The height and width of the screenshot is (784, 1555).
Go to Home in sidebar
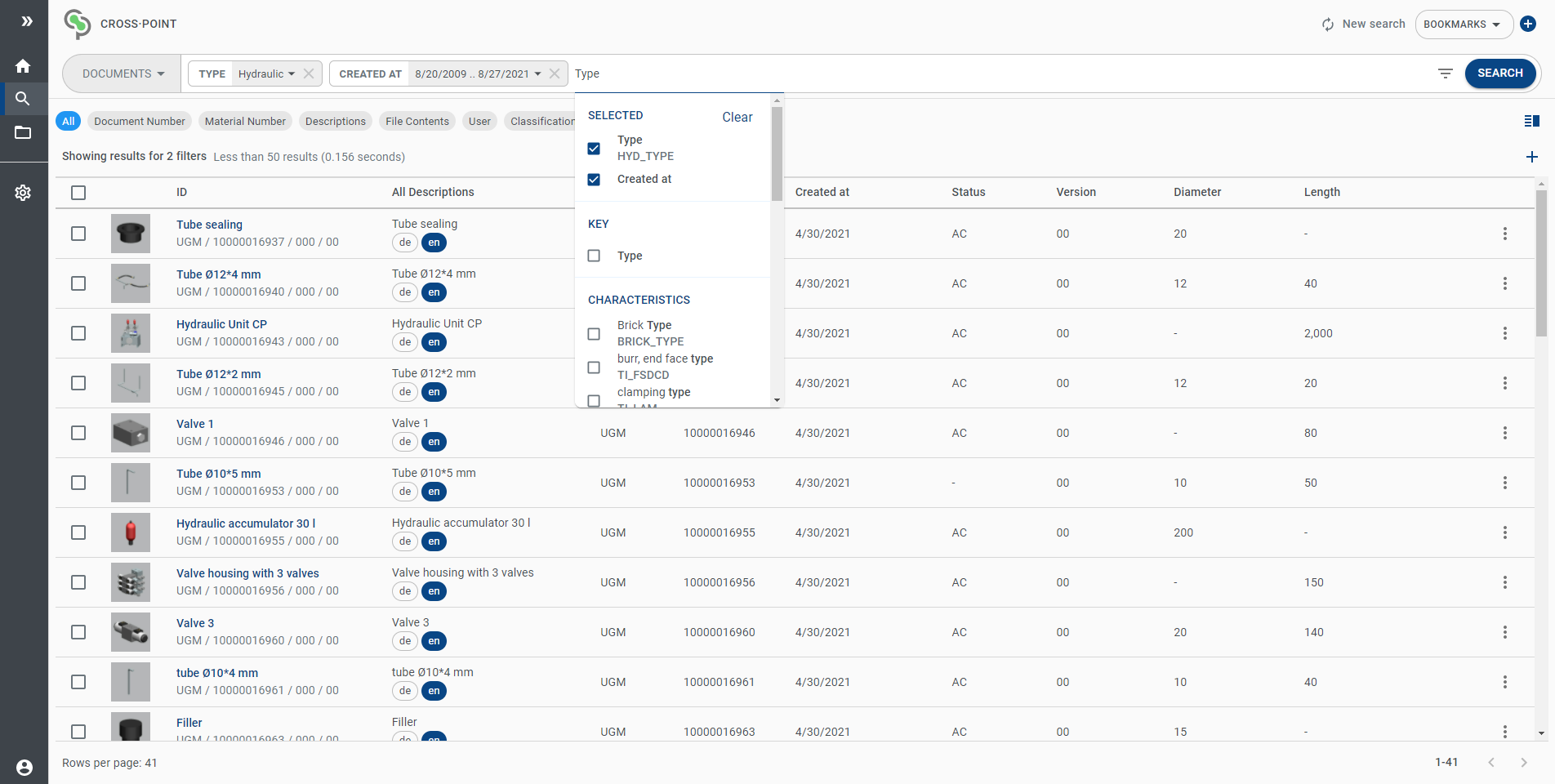(x=23, y=66)
